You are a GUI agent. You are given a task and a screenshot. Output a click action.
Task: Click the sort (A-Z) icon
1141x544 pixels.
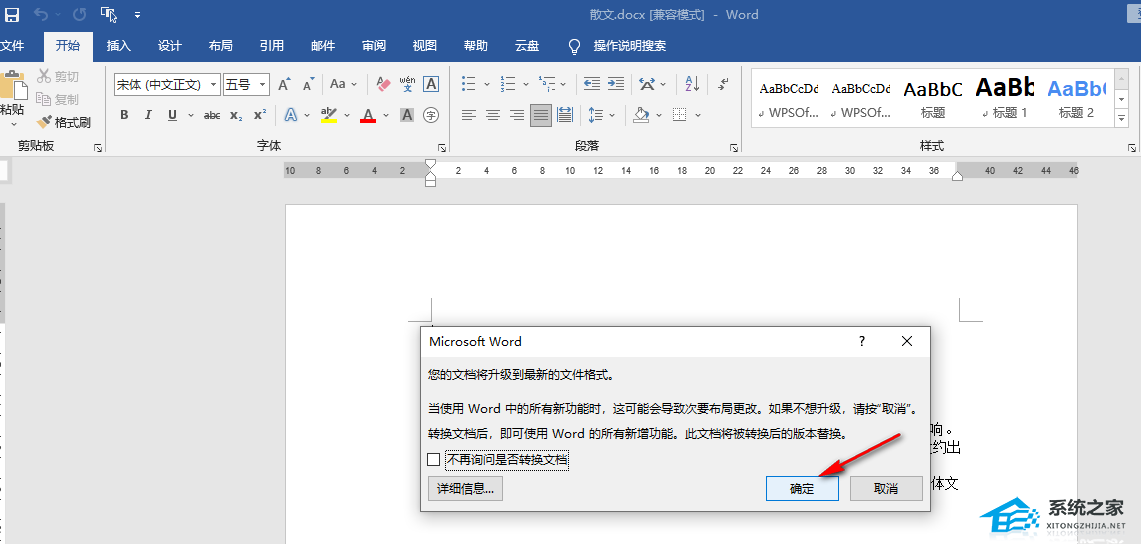click(692, 85)
